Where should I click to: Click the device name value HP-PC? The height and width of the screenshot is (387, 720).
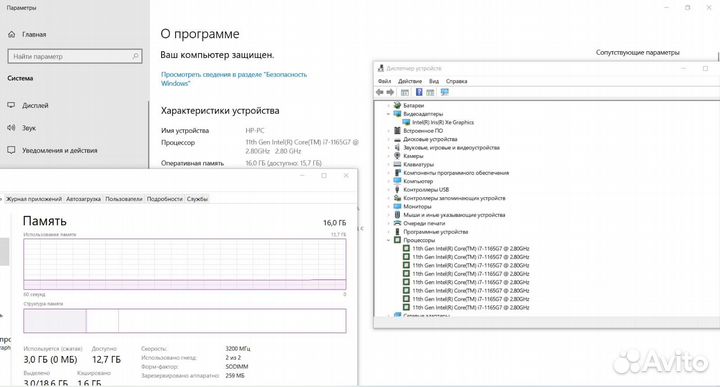pyautogui.click(x=255, y=130)
